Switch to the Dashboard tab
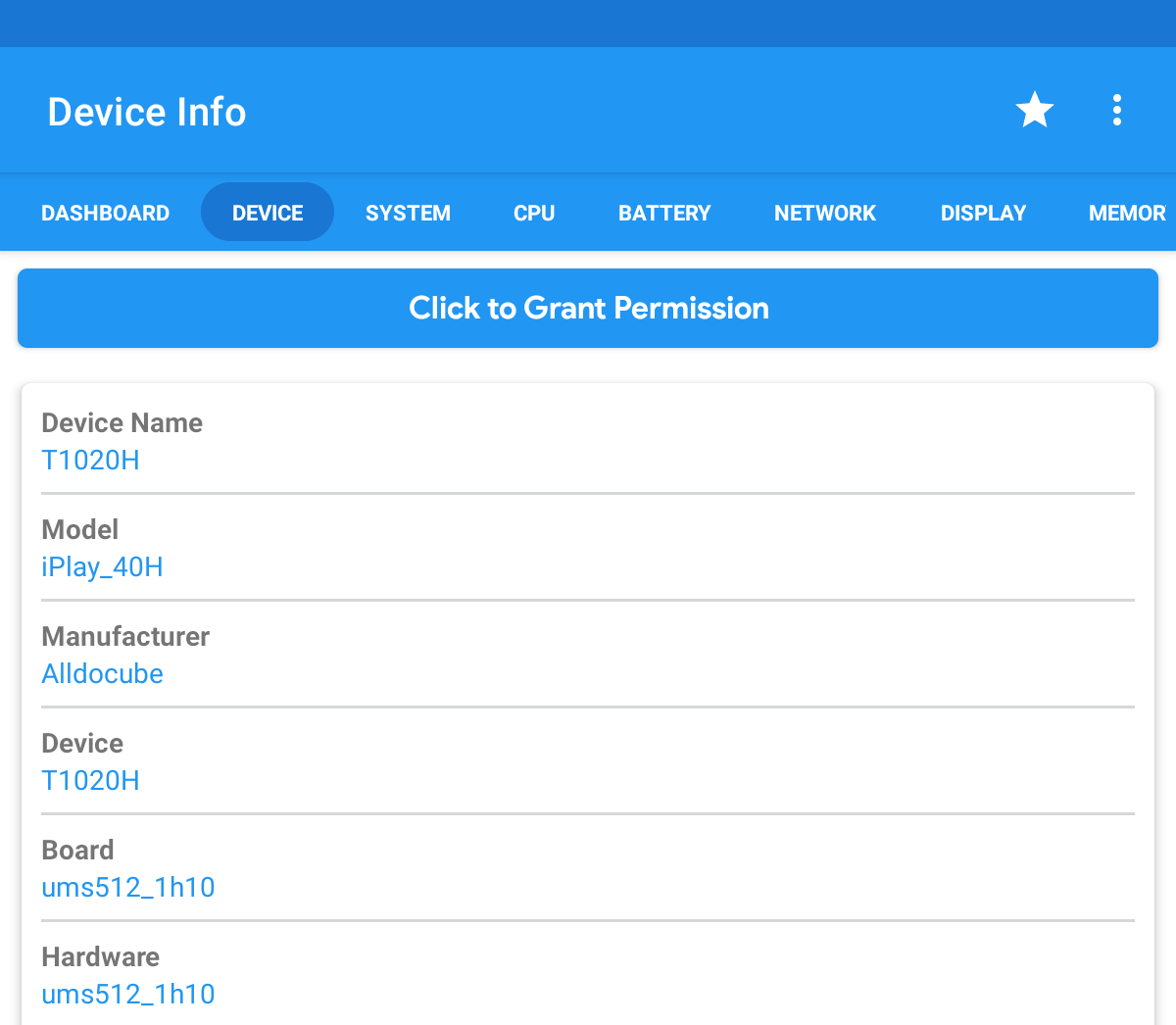Viewport: 1176px width, 1025px height. point(105,213)
